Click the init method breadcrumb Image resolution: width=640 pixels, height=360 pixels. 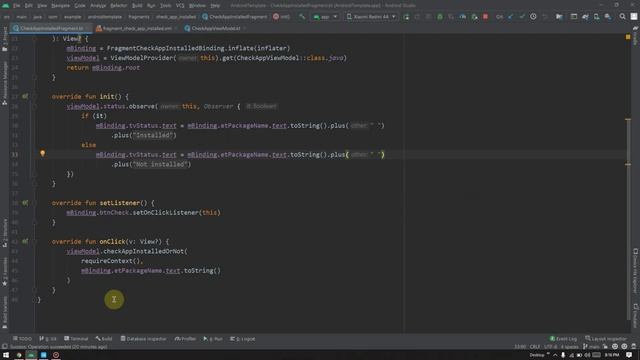pos(281,17)
